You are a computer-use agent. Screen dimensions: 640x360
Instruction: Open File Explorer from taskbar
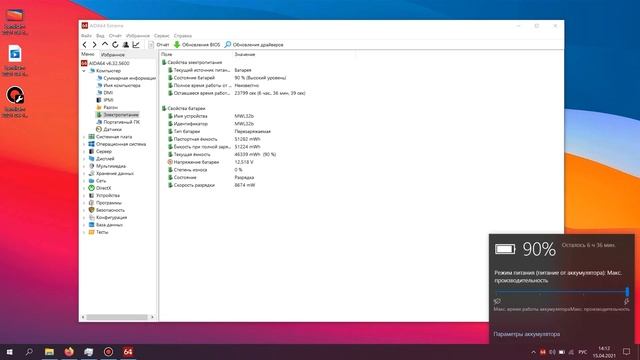tap(49, 352)
